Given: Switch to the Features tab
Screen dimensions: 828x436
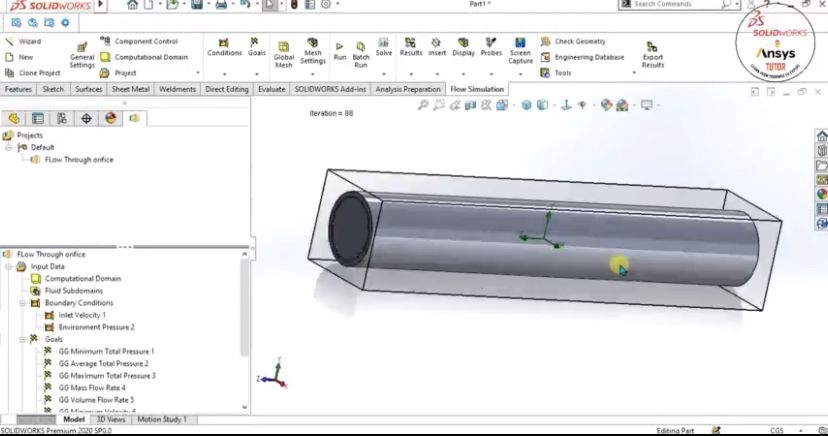Looking at the screenshot, I should pos(18,89).
